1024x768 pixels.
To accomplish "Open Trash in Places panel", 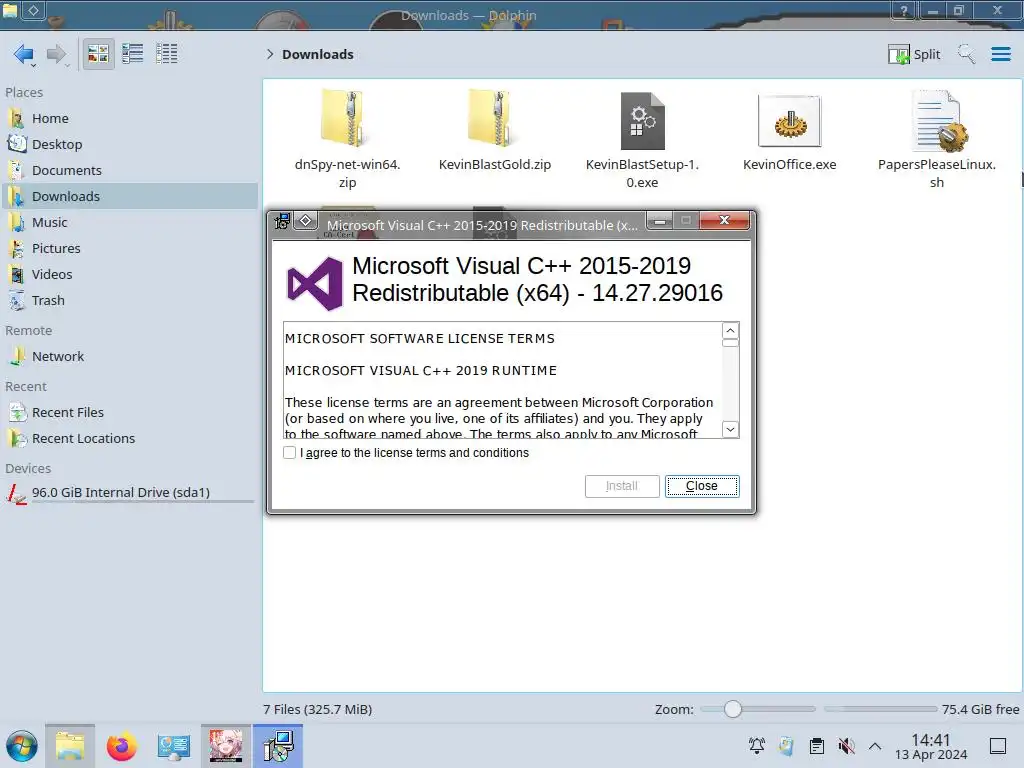I will (129, 301).
